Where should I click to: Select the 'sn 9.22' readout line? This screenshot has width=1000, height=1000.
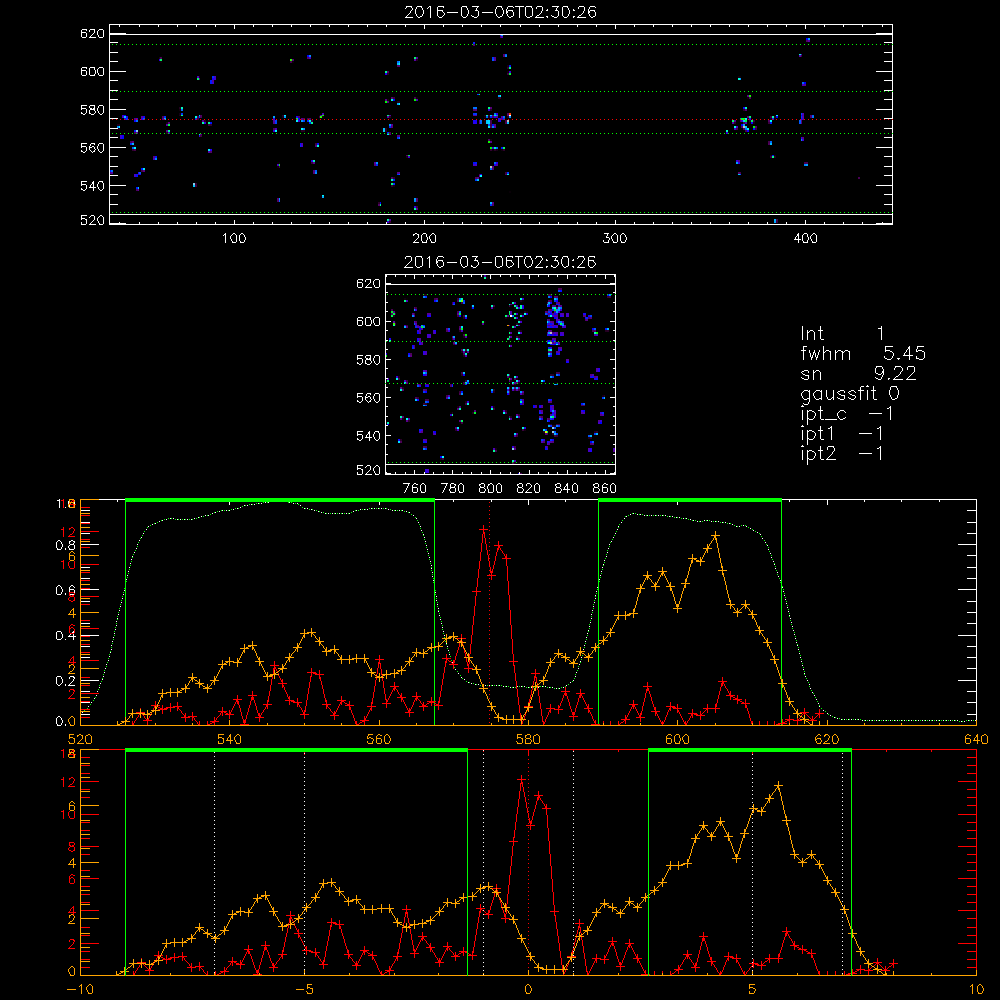tap(858, 373)
